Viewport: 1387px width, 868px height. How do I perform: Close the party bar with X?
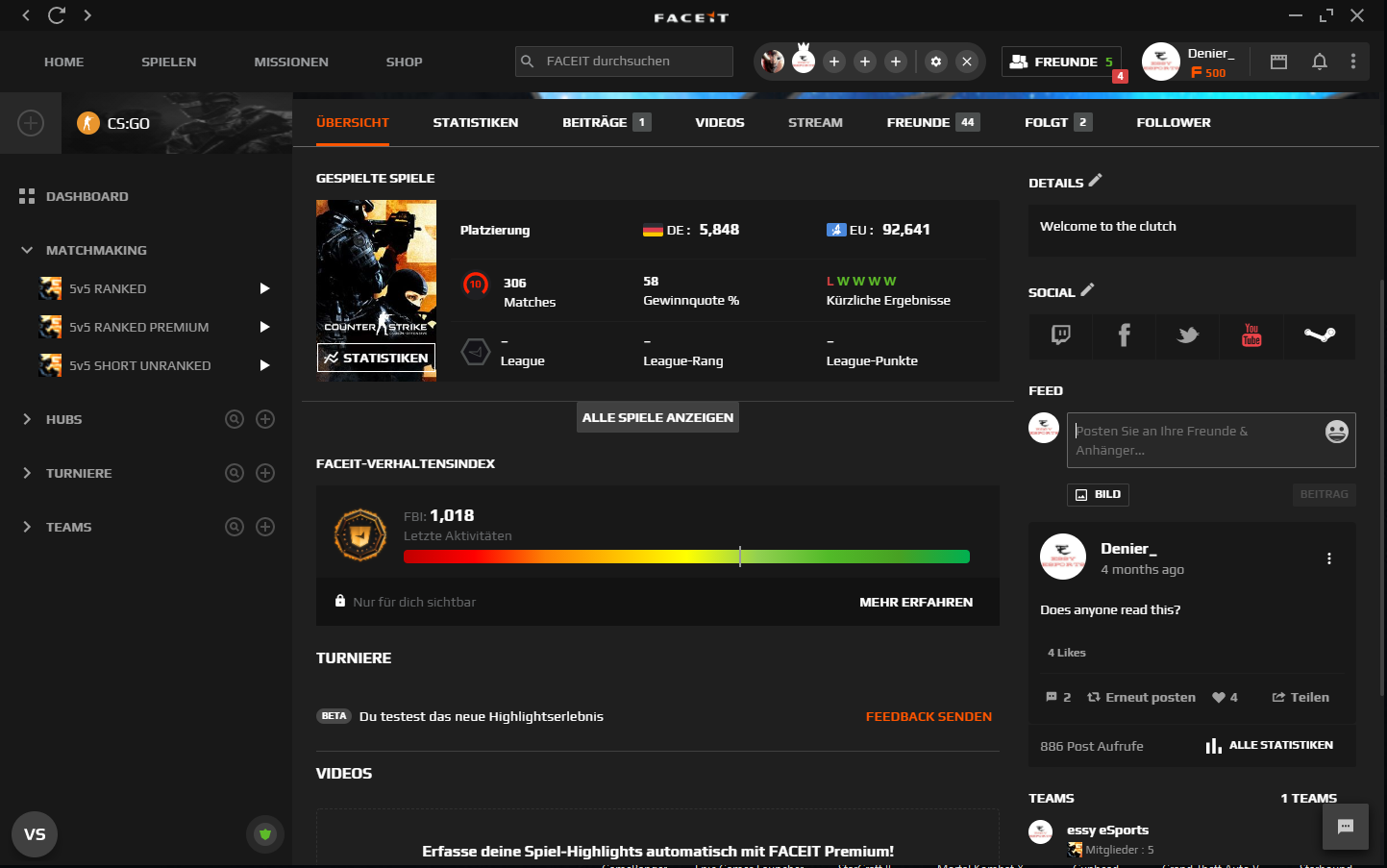point(967,62)
